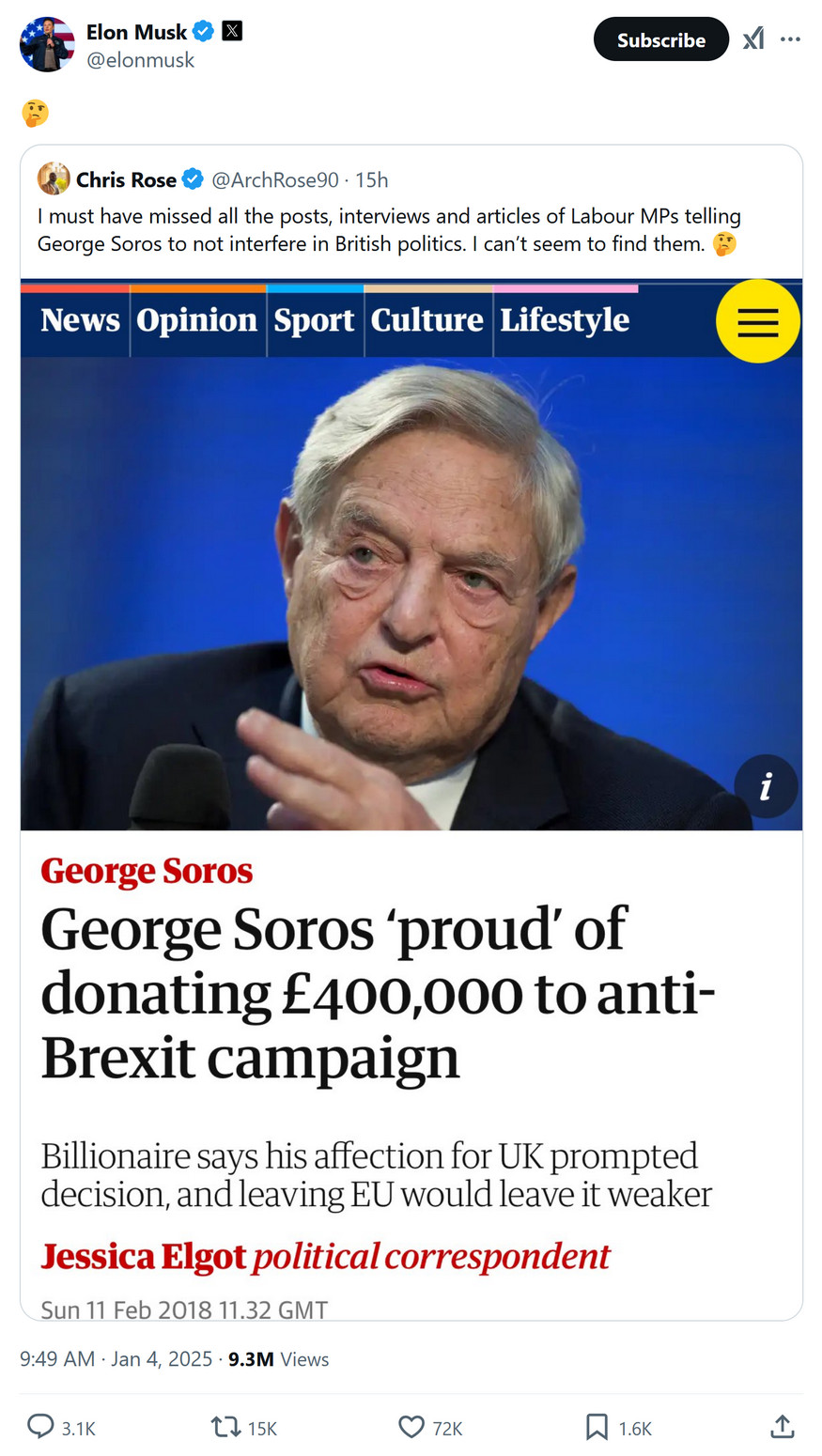Click the reply comment icon

(40, 1427)
